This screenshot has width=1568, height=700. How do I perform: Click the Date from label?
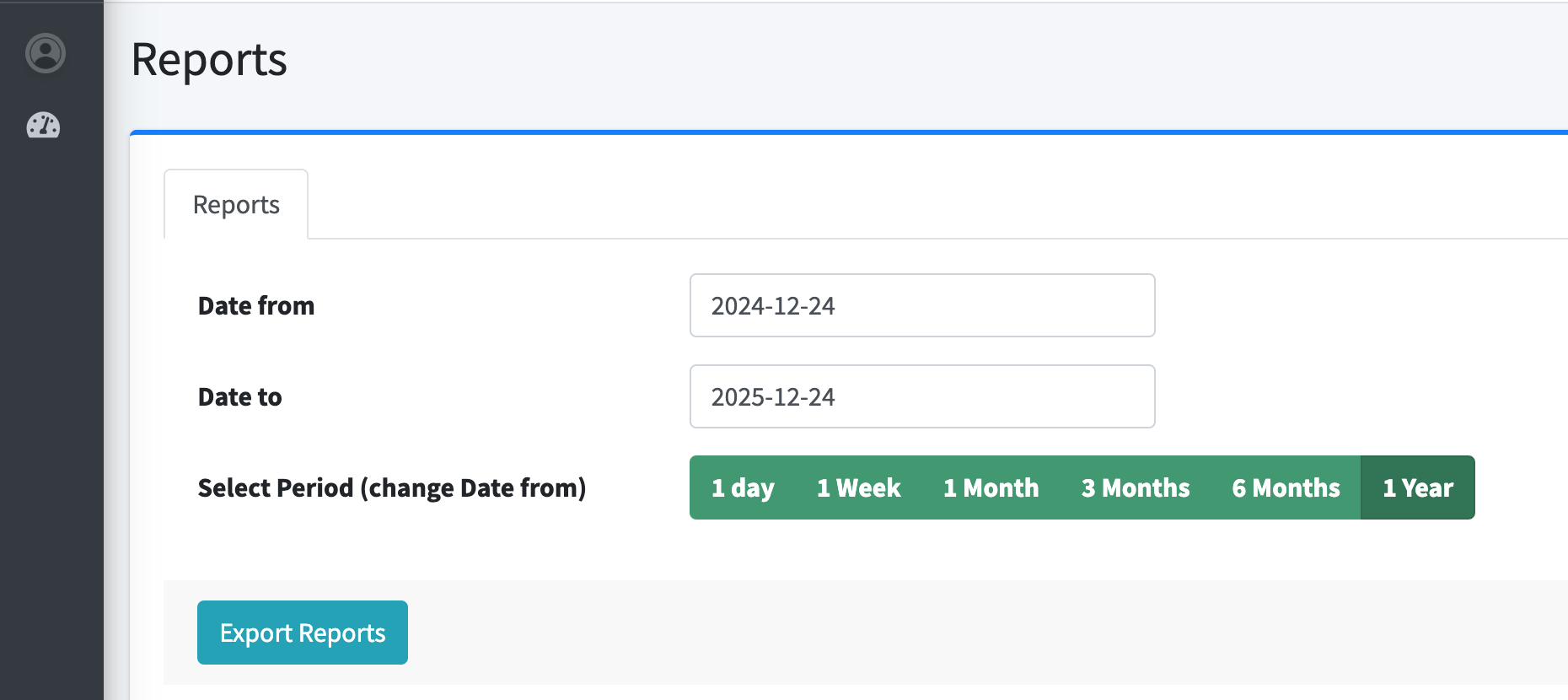pos(256,305)
